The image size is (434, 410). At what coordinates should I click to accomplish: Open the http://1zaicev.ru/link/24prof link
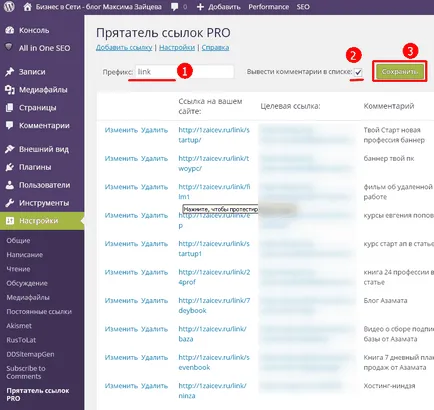(x=214, y=277)
